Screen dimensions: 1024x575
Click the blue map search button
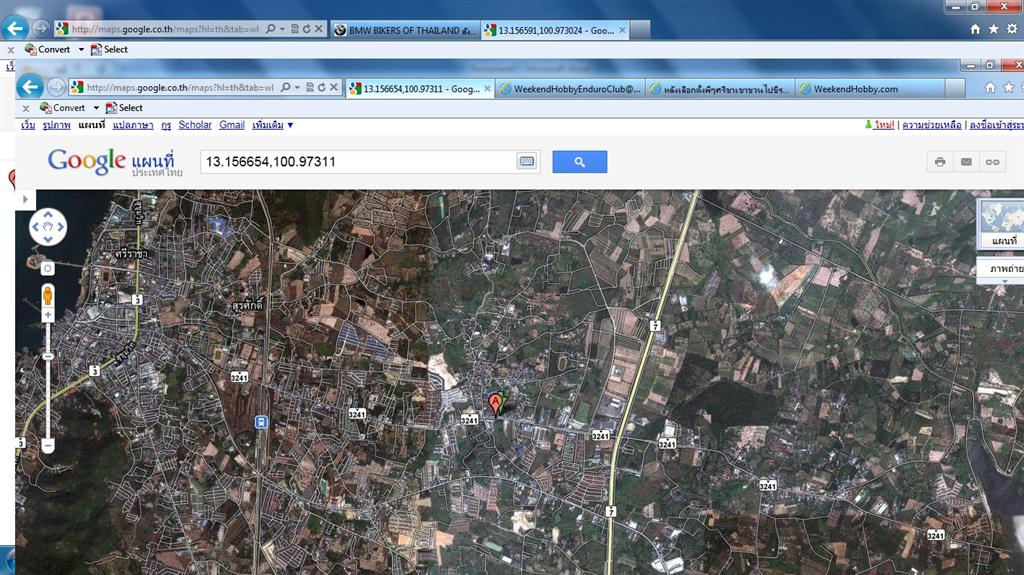tap(579, 162)
